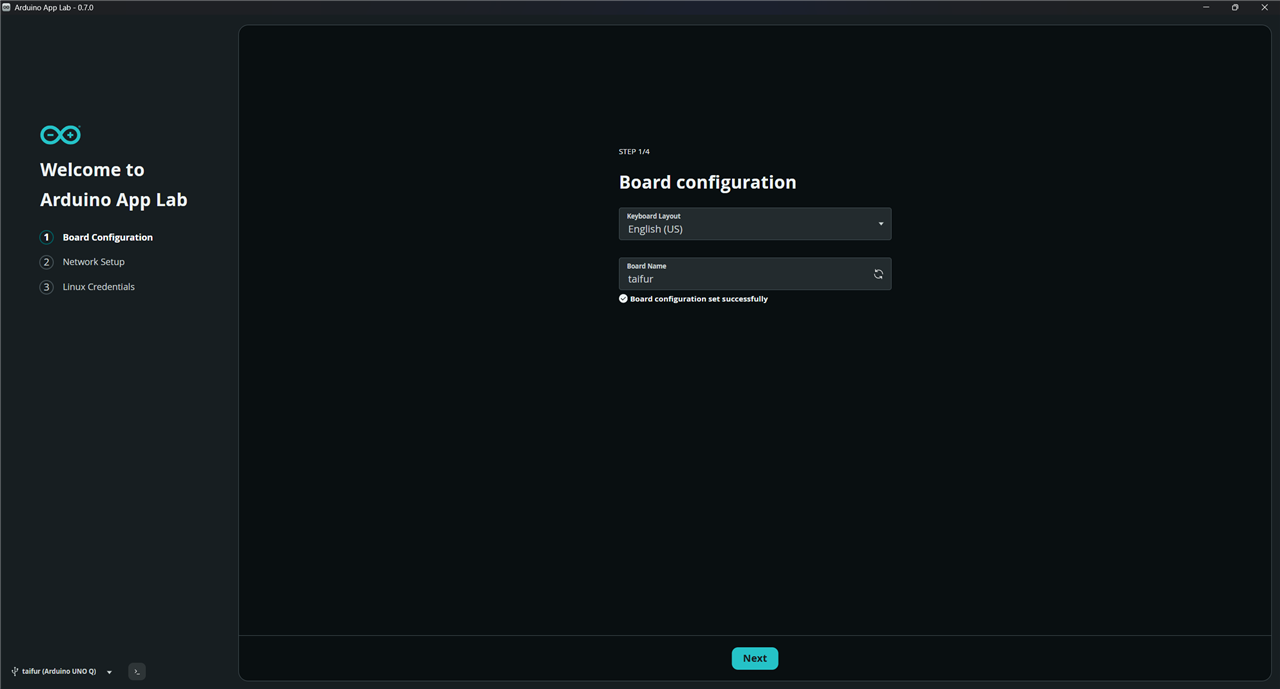Click step number 2 circle

[46, 262]
